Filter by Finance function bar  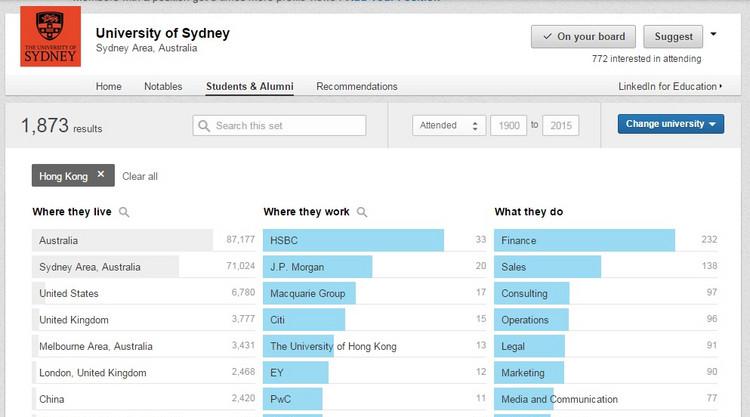pyautogui.click(x=606, y=240)
